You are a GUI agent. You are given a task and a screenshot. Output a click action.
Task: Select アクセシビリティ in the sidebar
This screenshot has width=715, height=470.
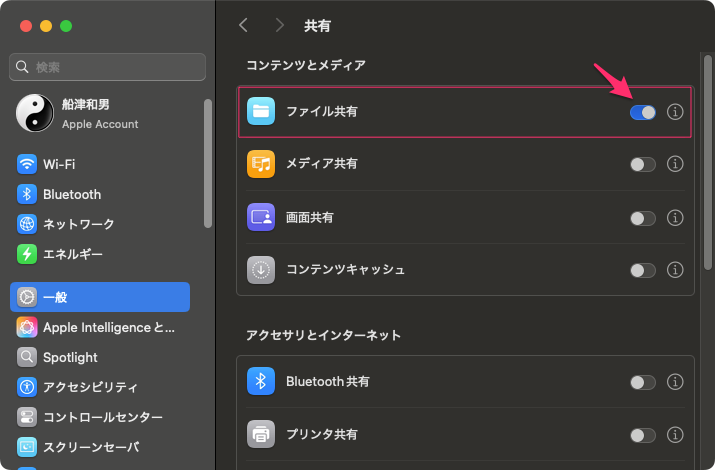point(90,387)
